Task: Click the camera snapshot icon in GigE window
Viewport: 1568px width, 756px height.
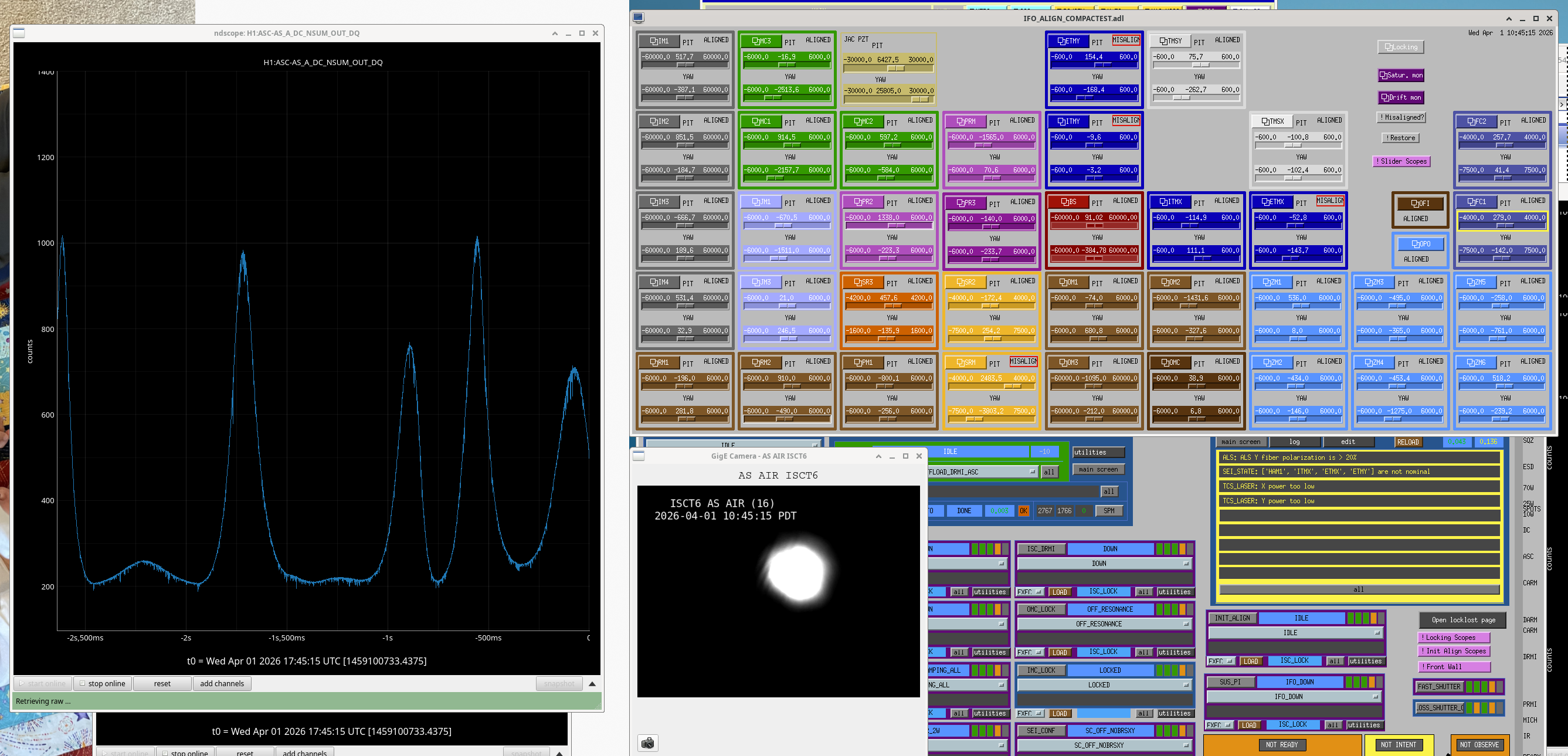Action: point(647,743)
